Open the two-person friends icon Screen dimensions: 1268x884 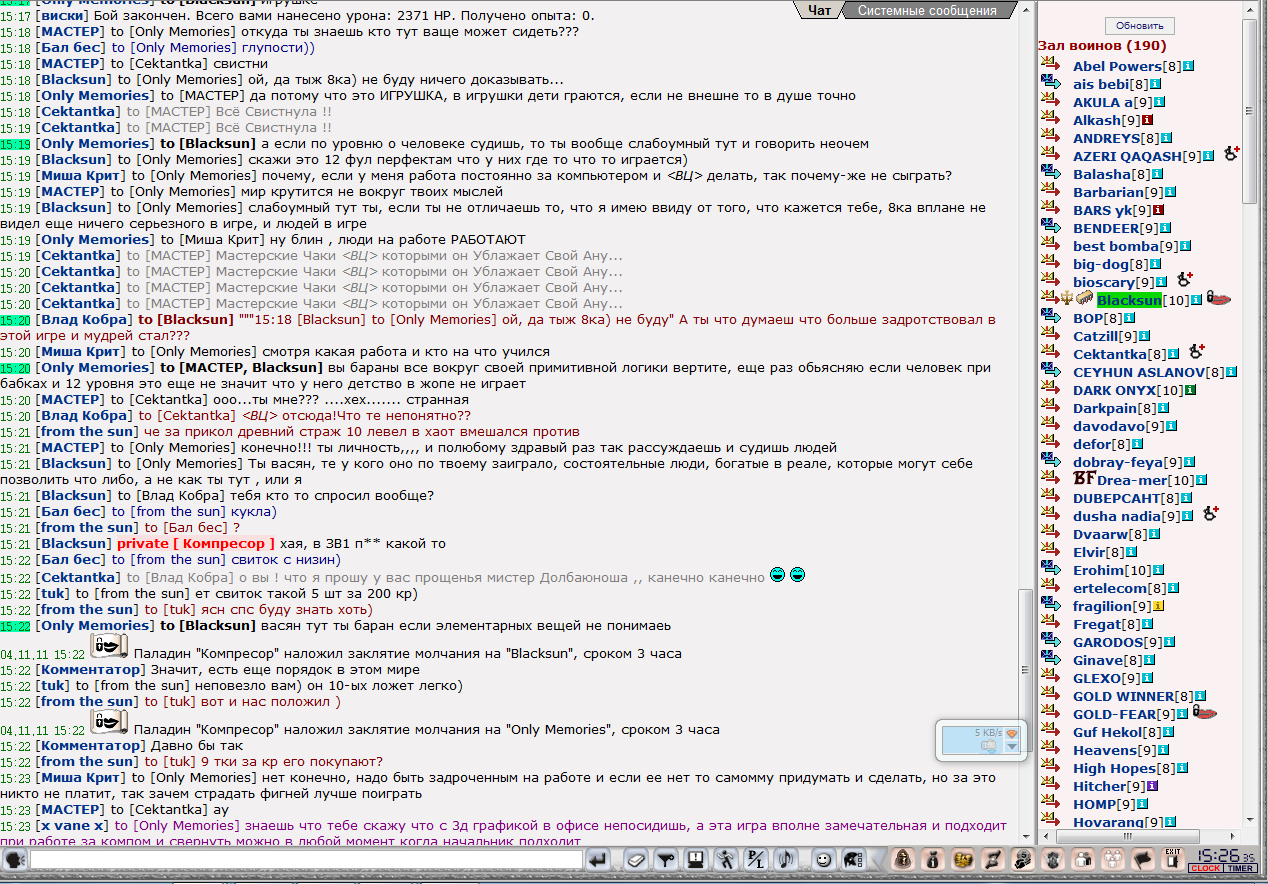1081,859
